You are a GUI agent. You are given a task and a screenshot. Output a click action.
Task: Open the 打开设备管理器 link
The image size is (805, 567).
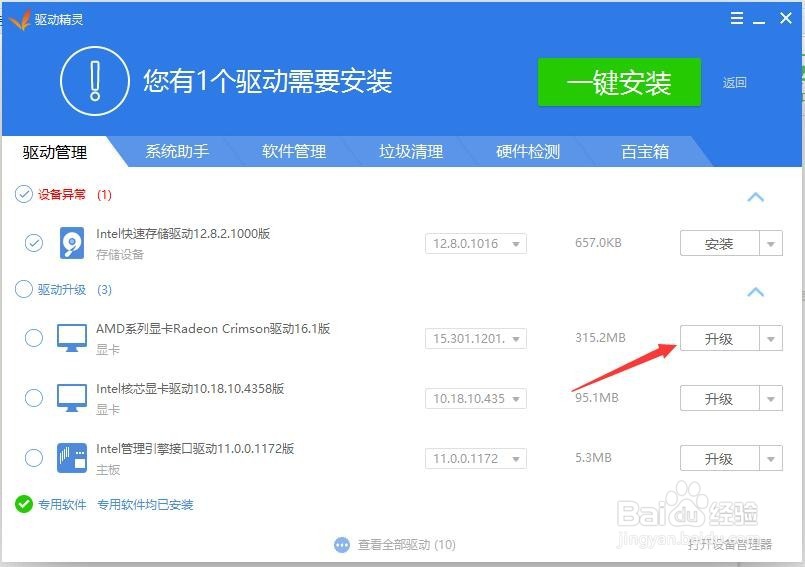tap(730, 544)
